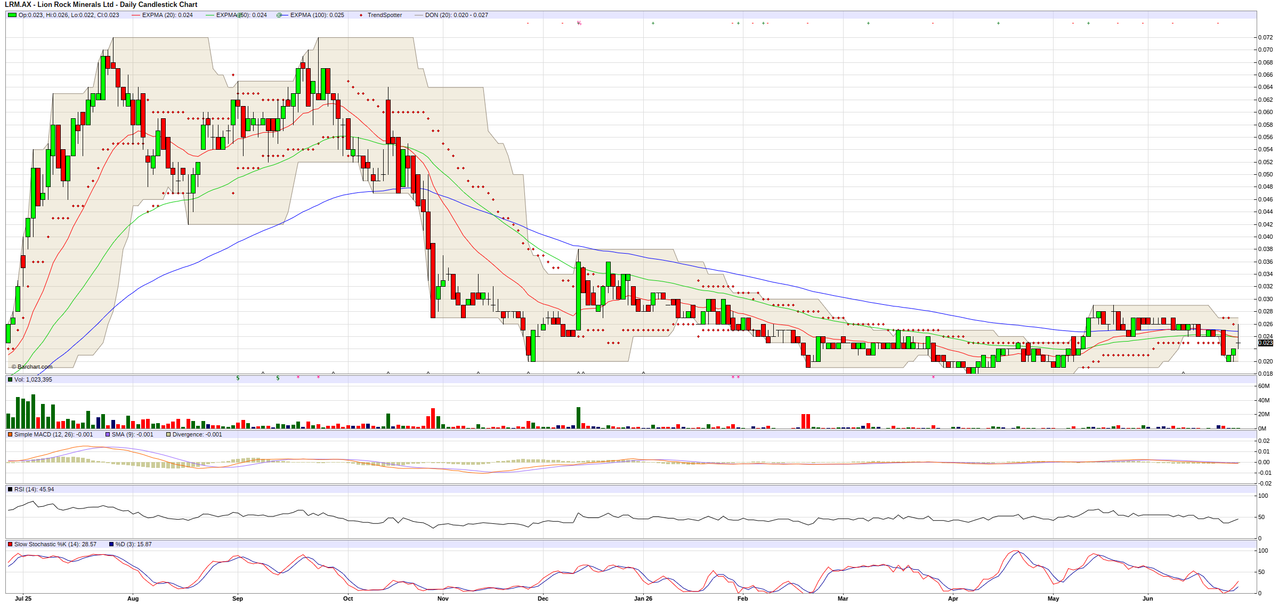Click the RSI (14): 45.94 label

[34, 489]
